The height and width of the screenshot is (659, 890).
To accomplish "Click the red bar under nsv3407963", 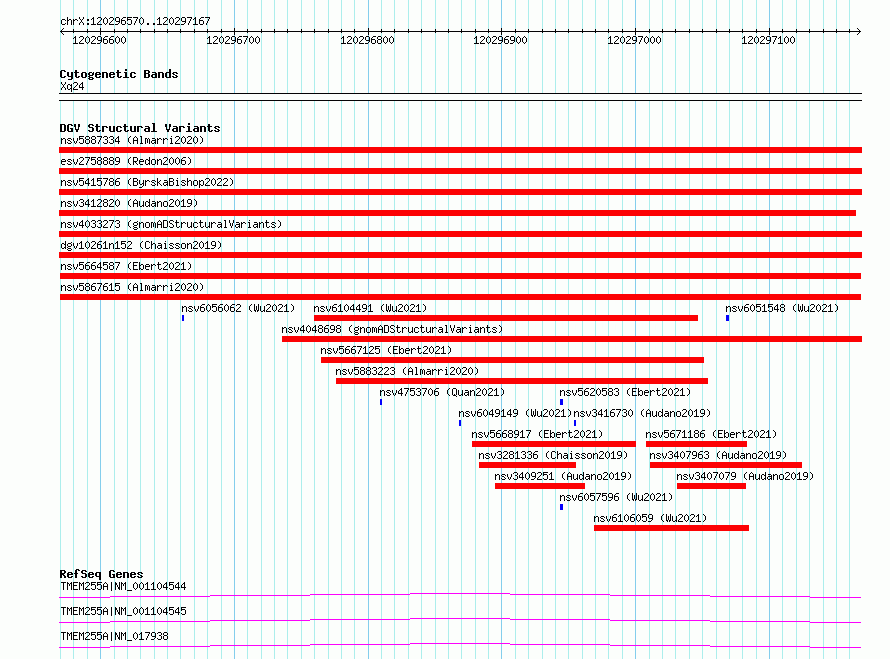I will (x=725, y=465).
